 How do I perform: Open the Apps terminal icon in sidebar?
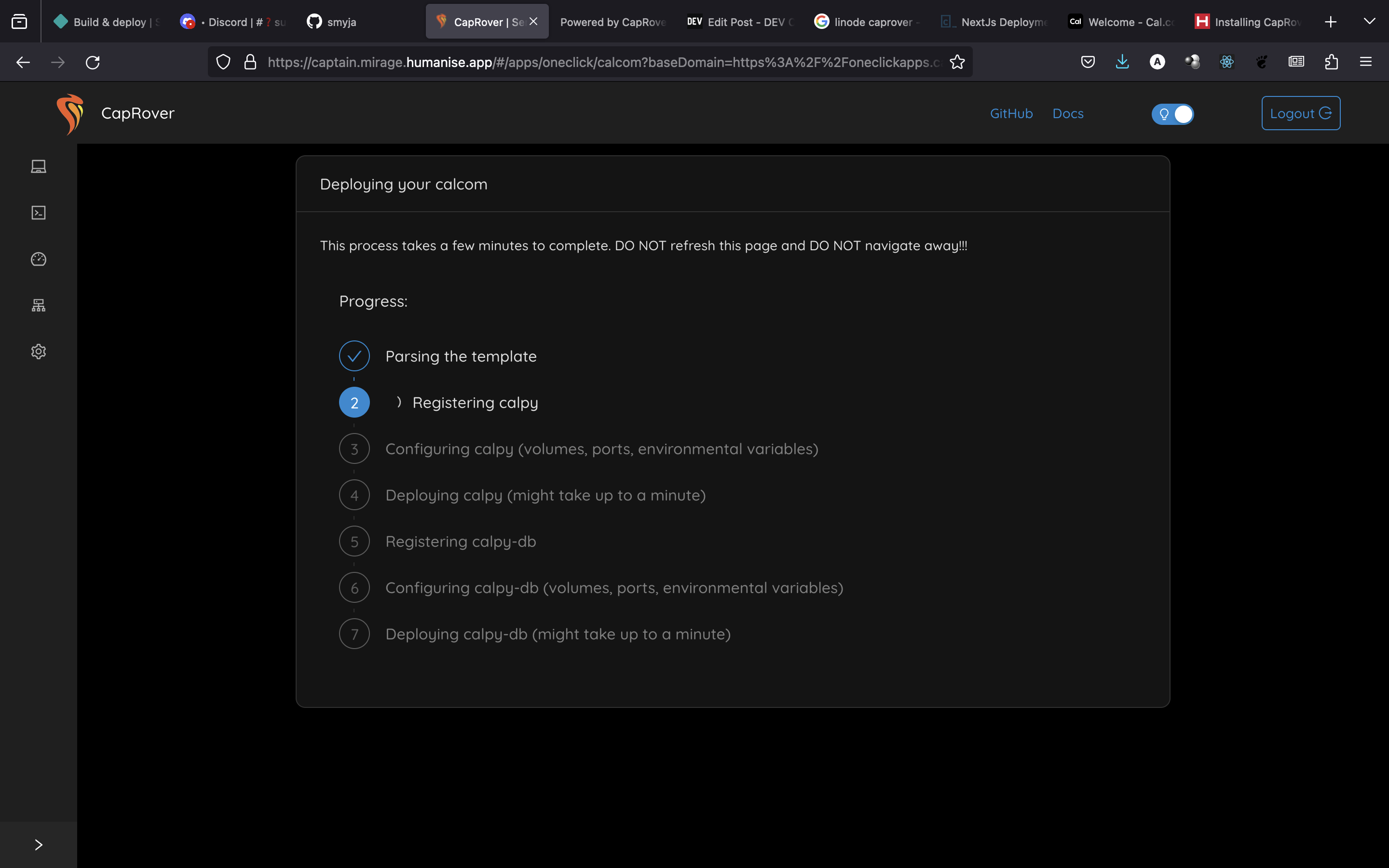(39, 213)
